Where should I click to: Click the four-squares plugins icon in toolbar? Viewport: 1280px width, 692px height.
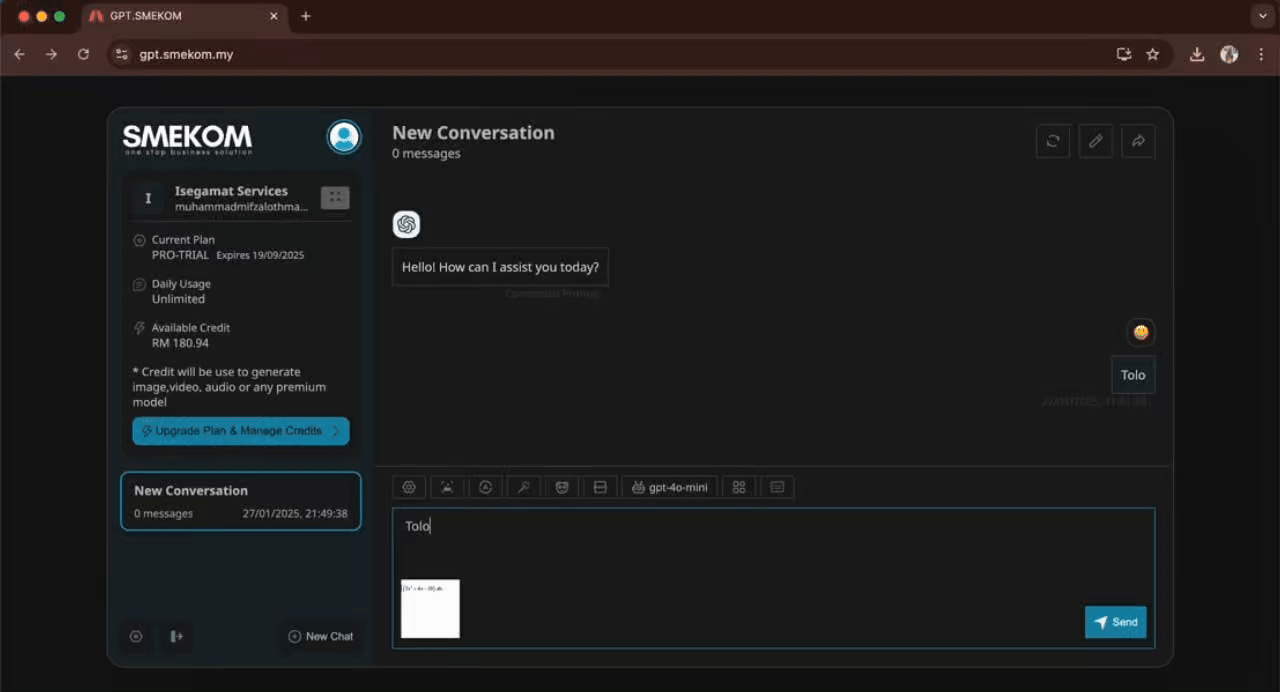pos(739,487)
